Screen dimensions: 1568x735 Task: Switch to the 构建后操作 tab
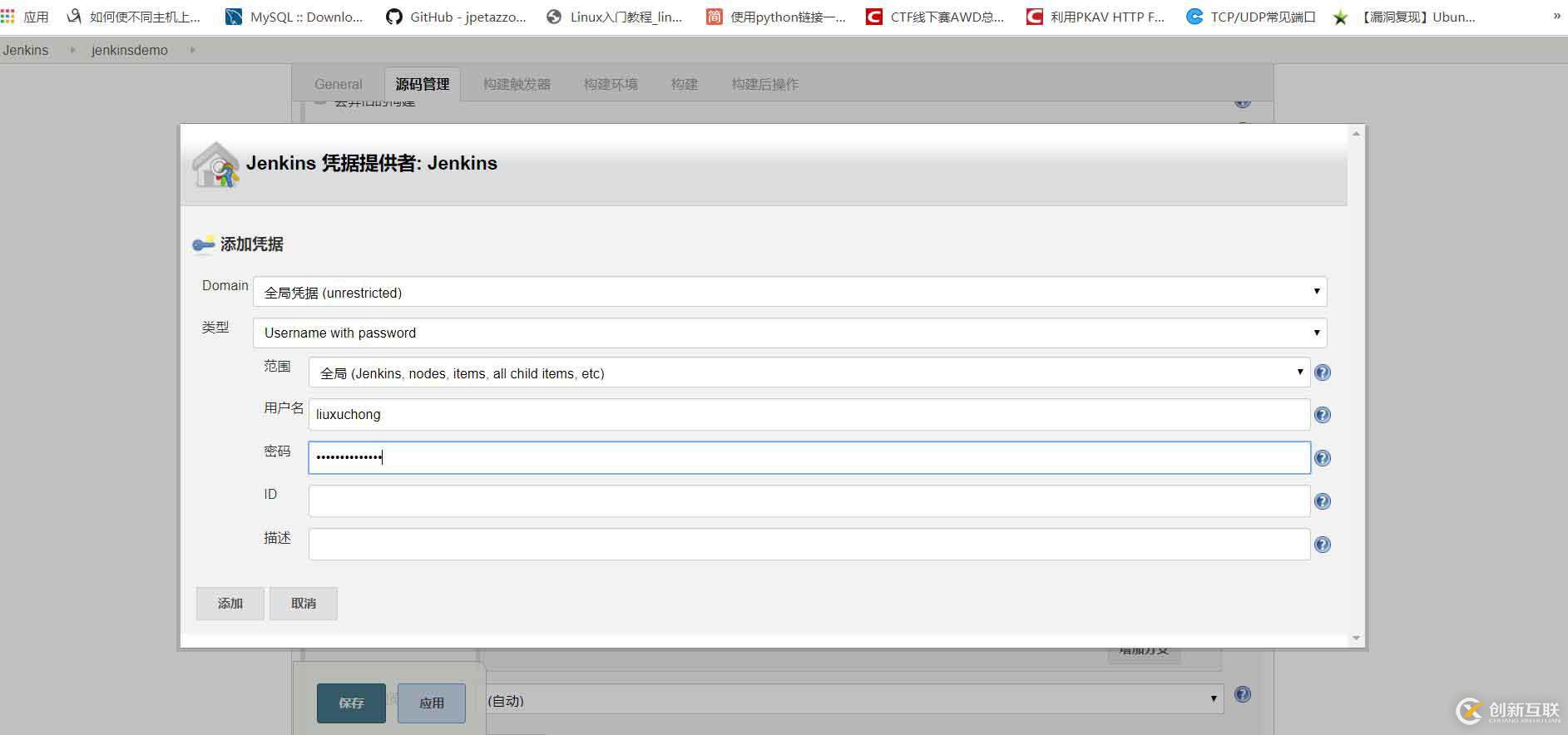(765, 84)
